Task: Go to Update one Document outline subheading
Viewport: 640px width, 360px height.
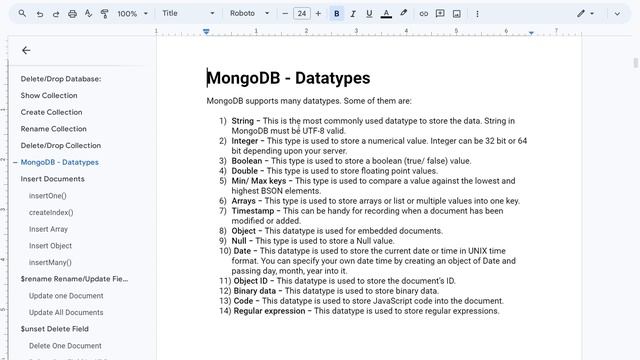Action: [x=66, y=296]
